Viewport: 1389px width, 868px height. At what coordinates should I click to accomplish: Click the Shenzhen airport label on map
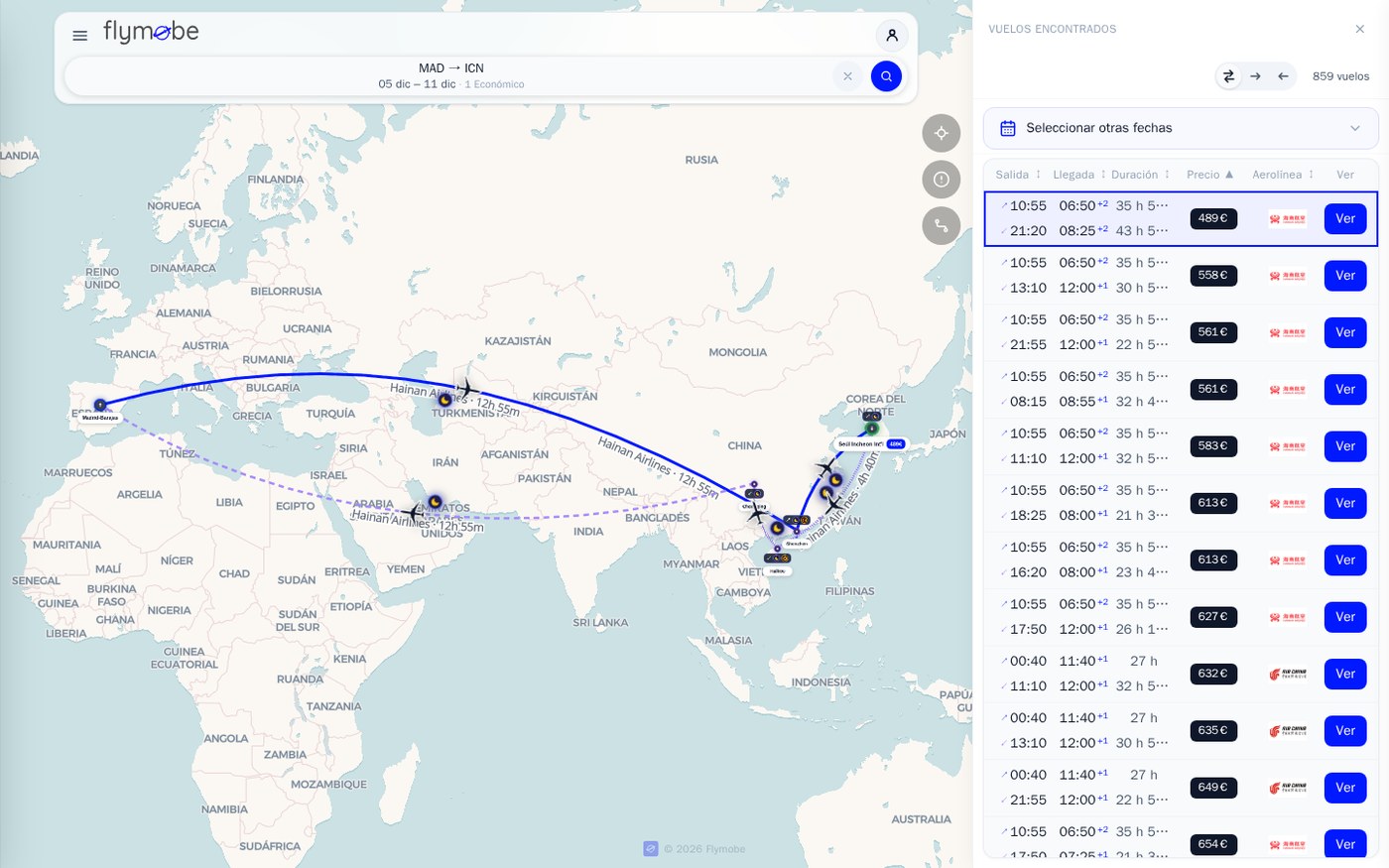tap(797, 544)
